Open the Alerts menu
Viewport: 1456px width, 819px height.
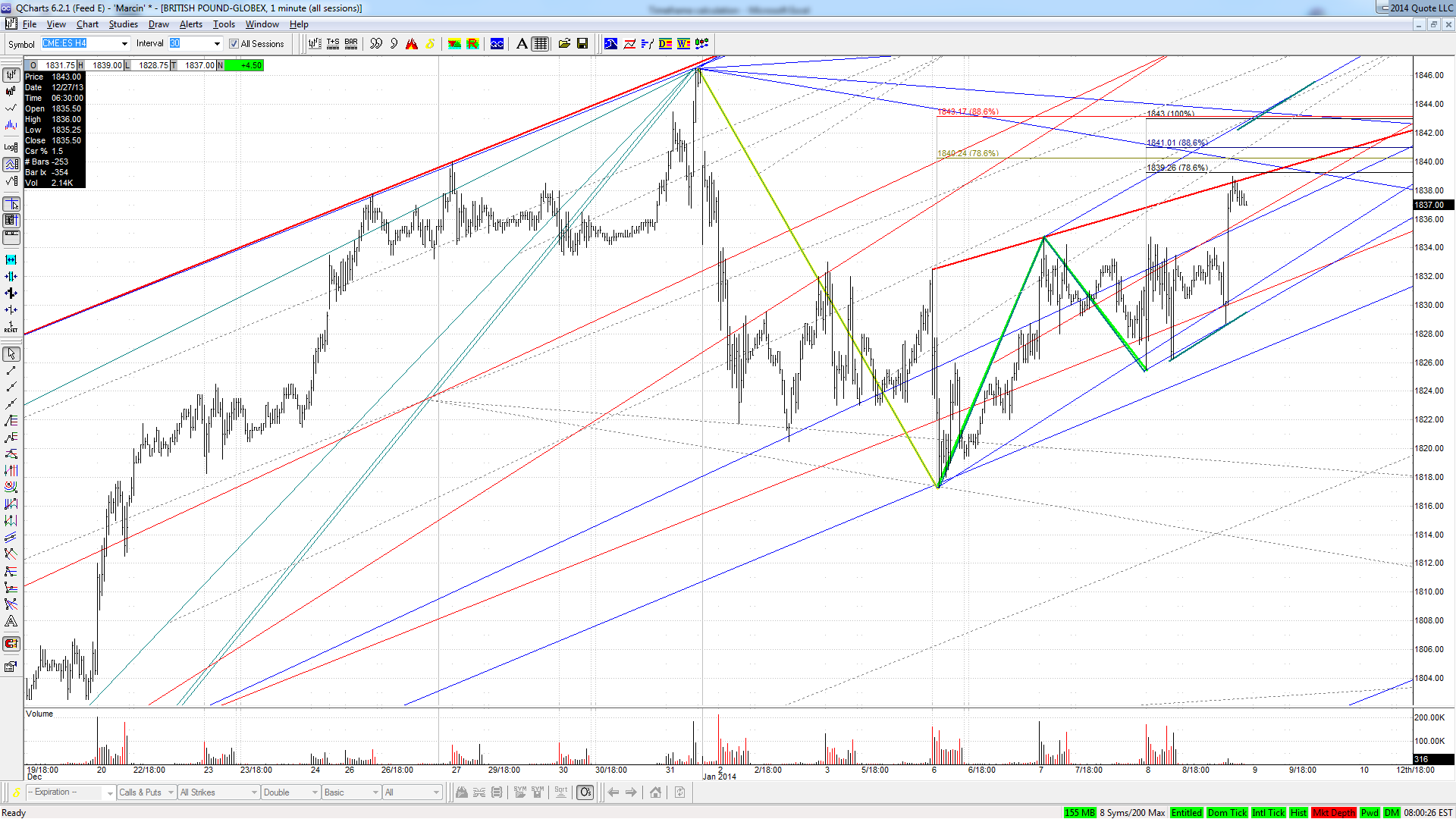(x=191, y=24)
